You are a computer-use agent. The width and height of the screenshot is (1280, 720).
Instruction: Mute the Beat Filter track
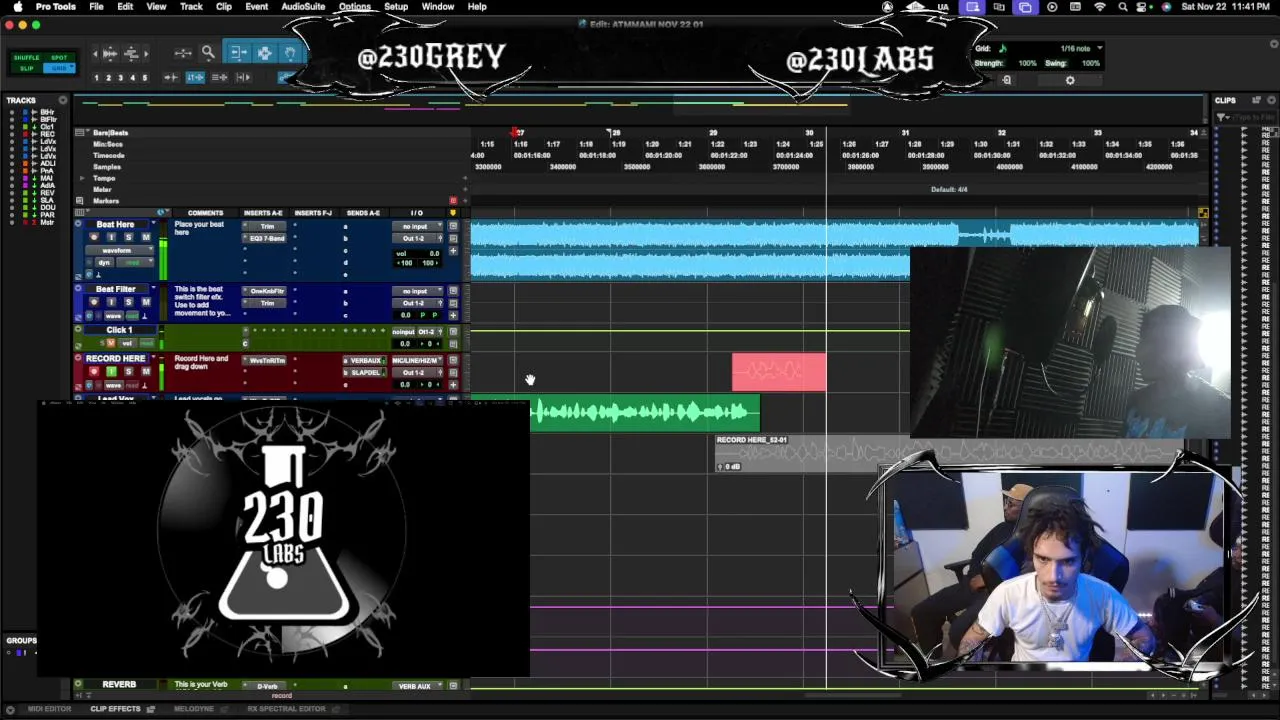coord(146,302)
